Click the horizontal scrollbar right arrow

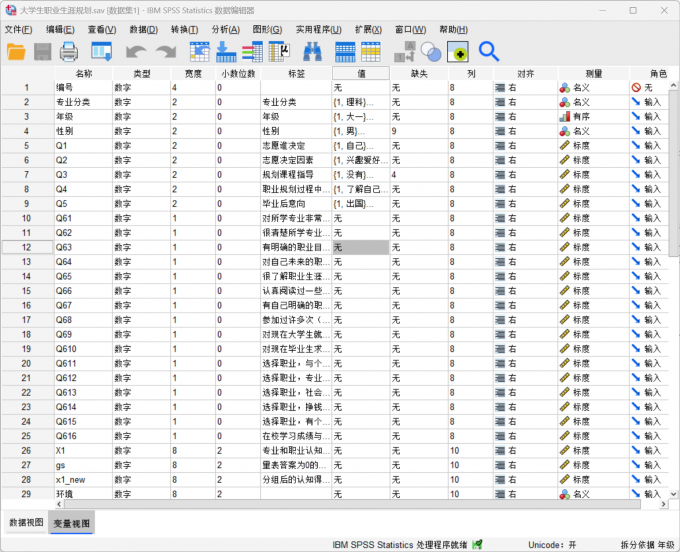click(x=664, y=504)
